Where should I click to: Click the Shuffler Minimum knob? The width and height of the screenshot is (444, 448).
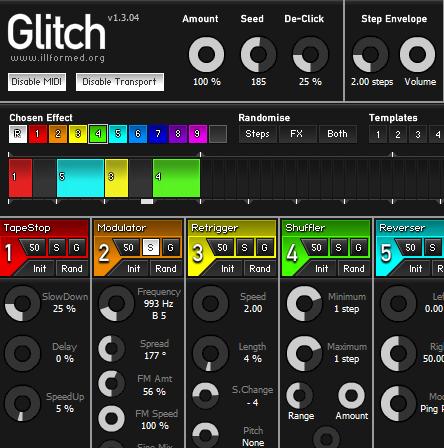(x=304, y=303)
